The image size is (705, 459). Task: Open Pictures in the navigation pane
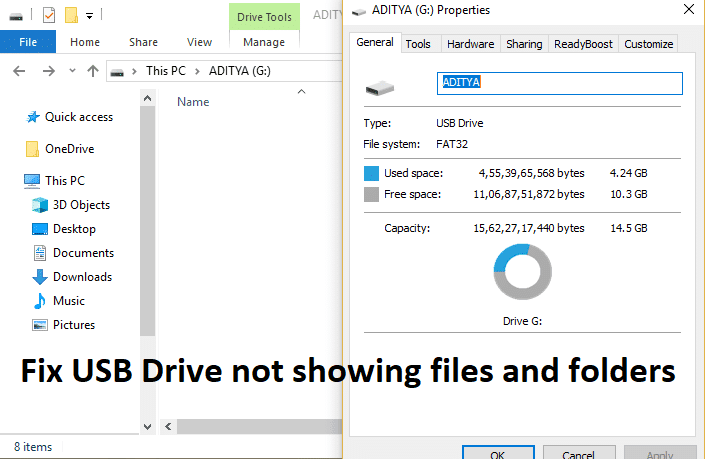(74, 325)
